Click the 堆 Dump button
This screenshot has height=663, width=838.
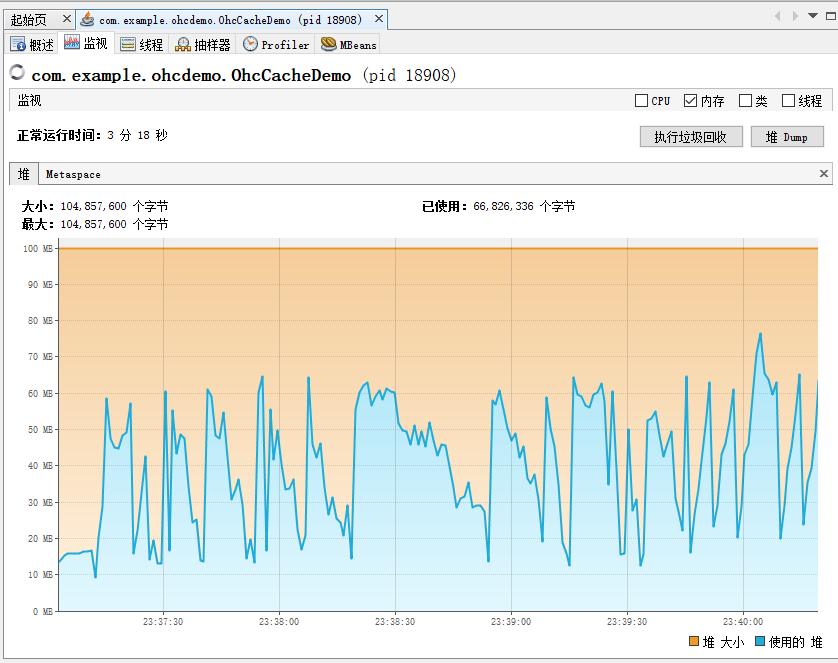click(787, 136)
